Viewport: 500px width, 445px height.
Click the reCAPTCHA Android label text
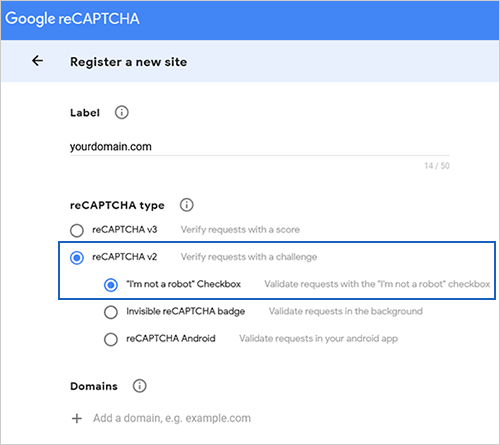point(171,338)
